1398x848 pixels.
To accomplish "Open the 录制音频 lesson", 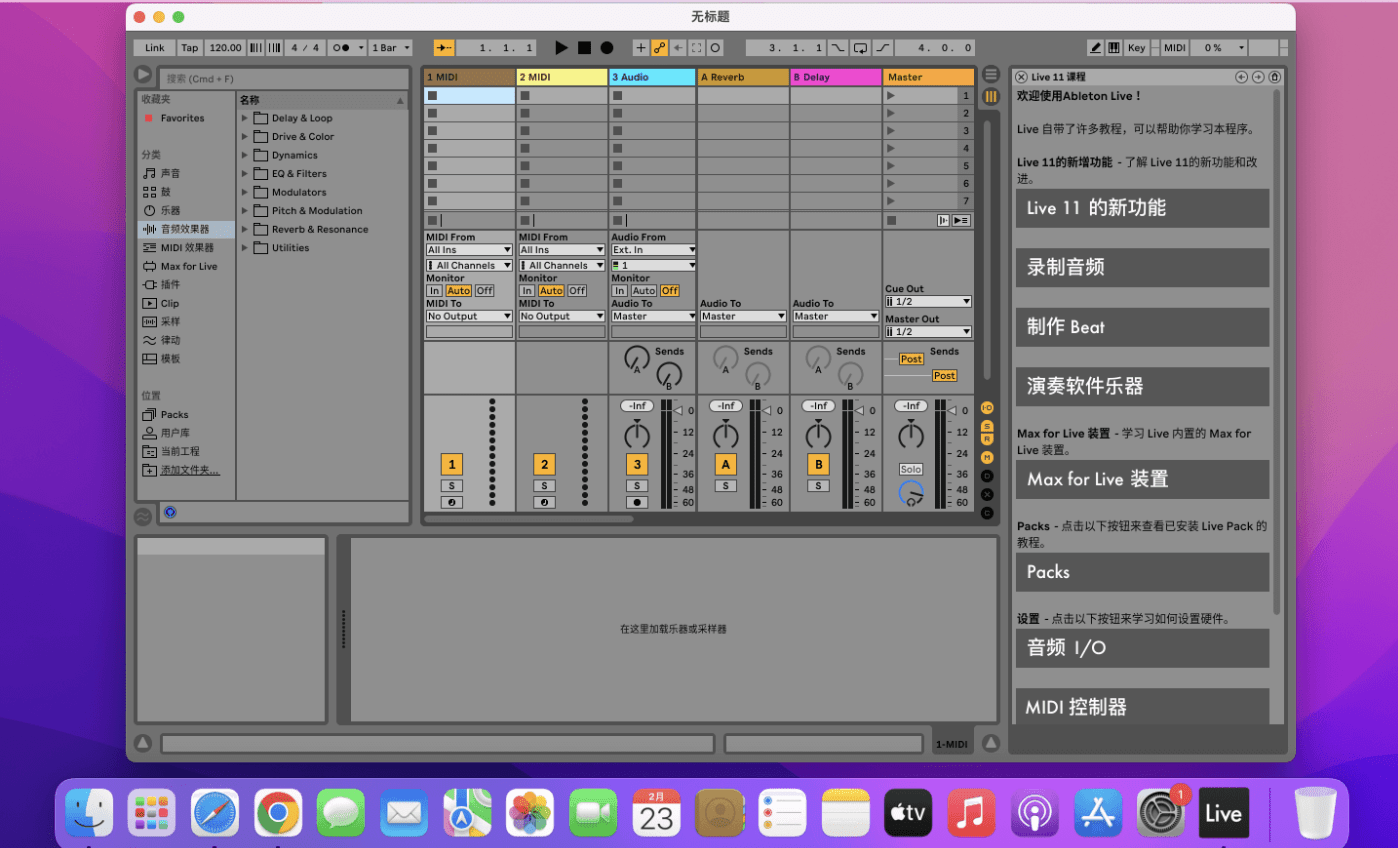I will click(x=1142, y=268).
